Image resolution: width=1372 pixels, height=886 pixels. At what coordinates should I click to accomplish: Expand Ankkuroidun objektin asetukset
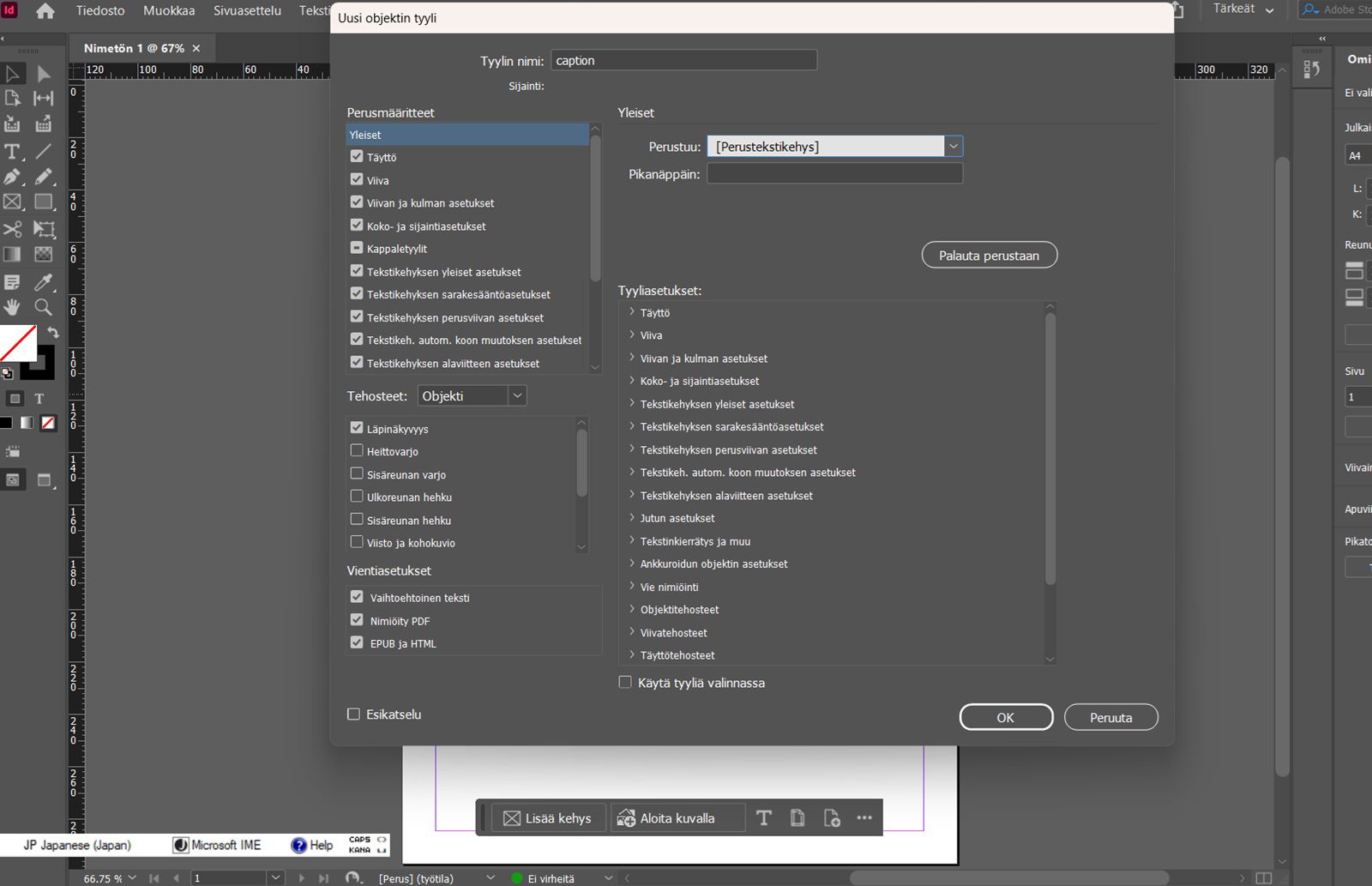(x=632, y=564)
